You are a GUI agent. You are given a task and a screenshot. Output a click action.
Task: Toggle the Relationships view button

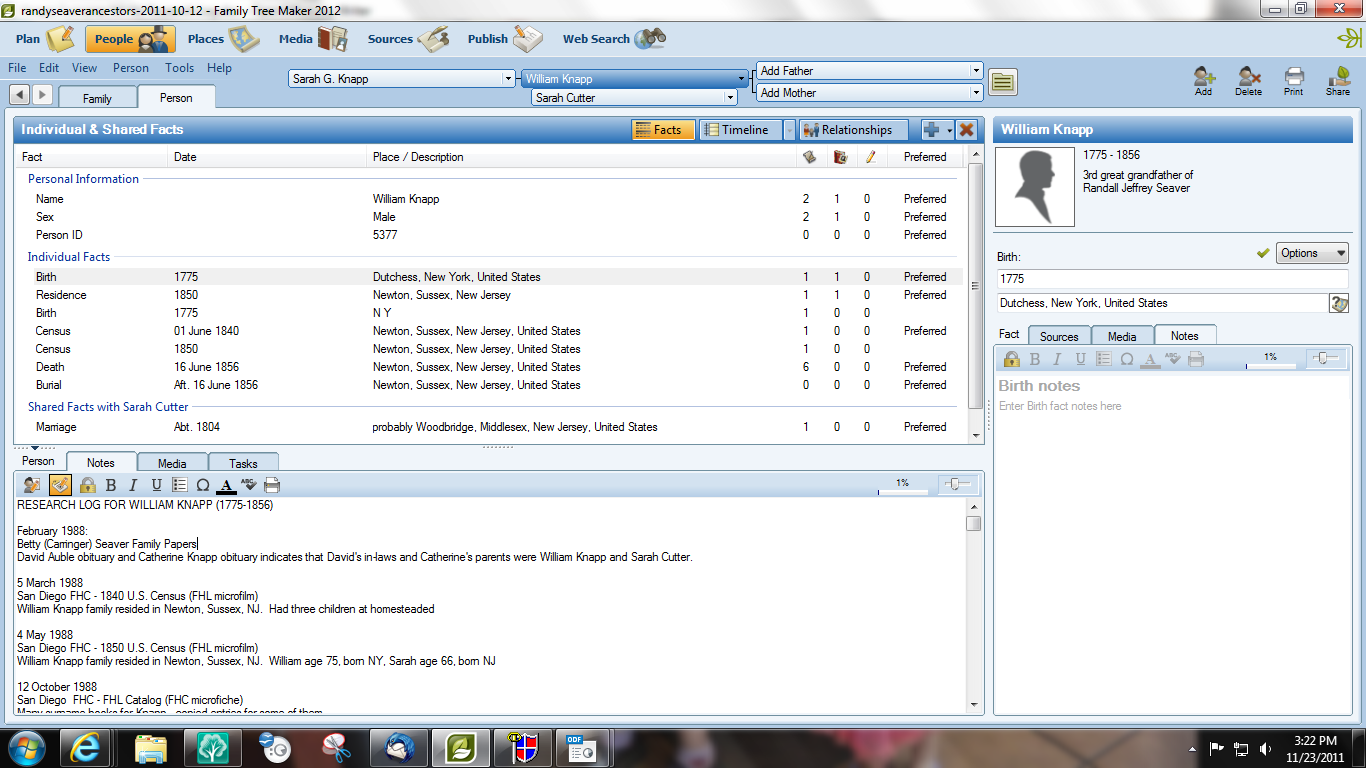point(853,130)
